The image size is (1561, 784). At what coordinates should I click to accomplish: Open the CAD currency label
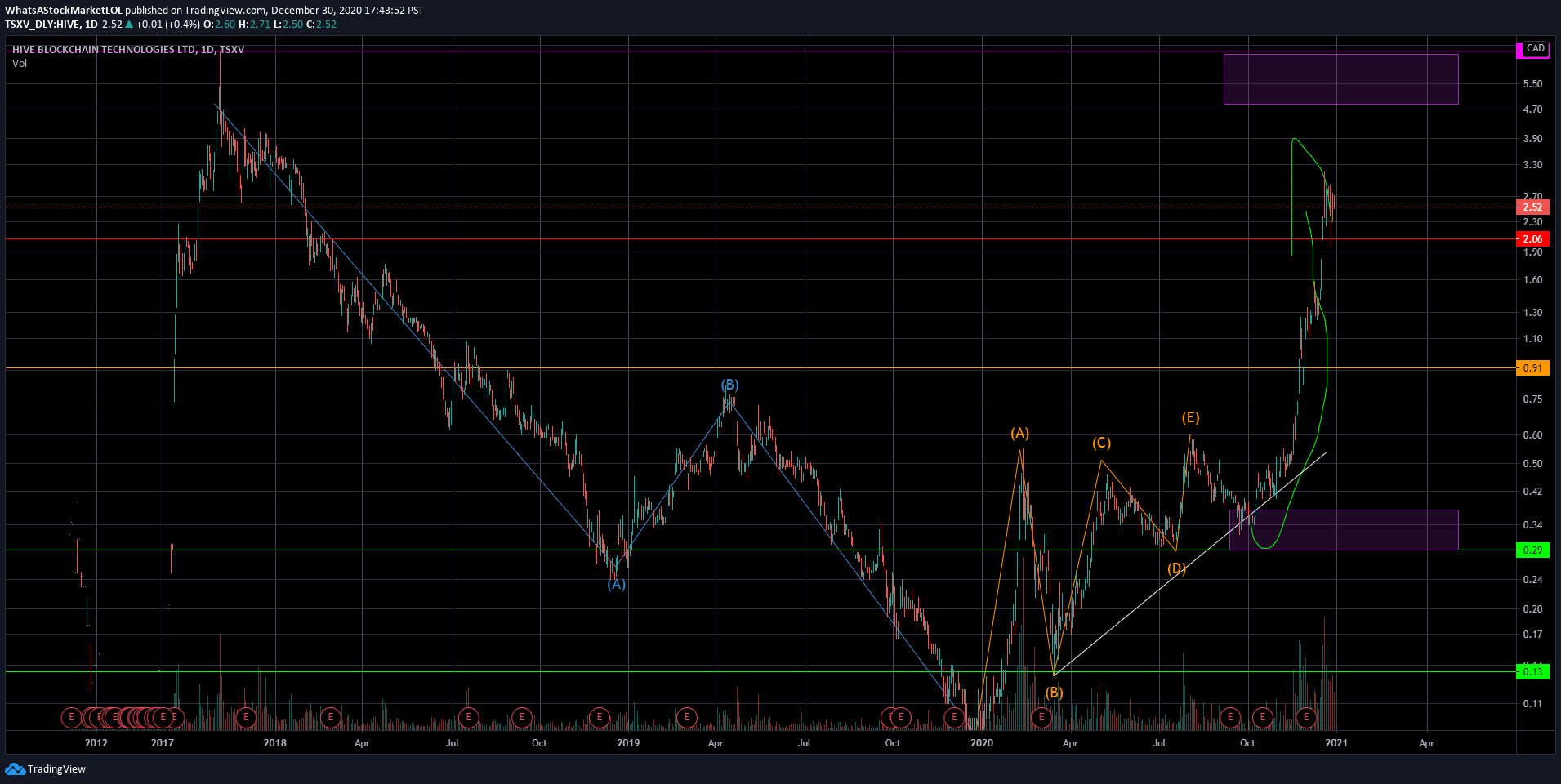coord(1535,49)
